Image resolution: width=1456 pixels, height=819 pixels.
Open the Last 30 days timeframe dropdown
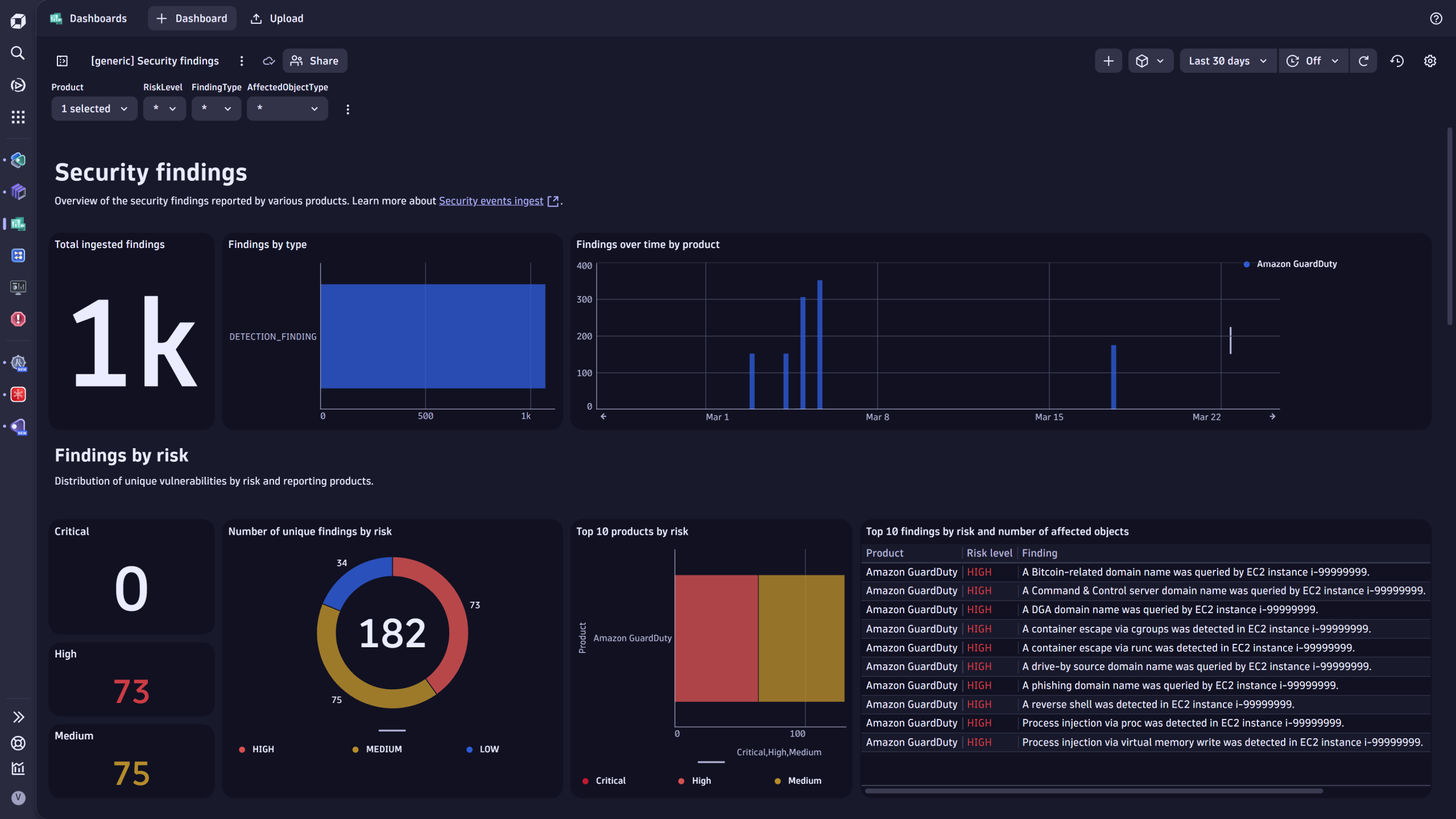(1227, 60)
